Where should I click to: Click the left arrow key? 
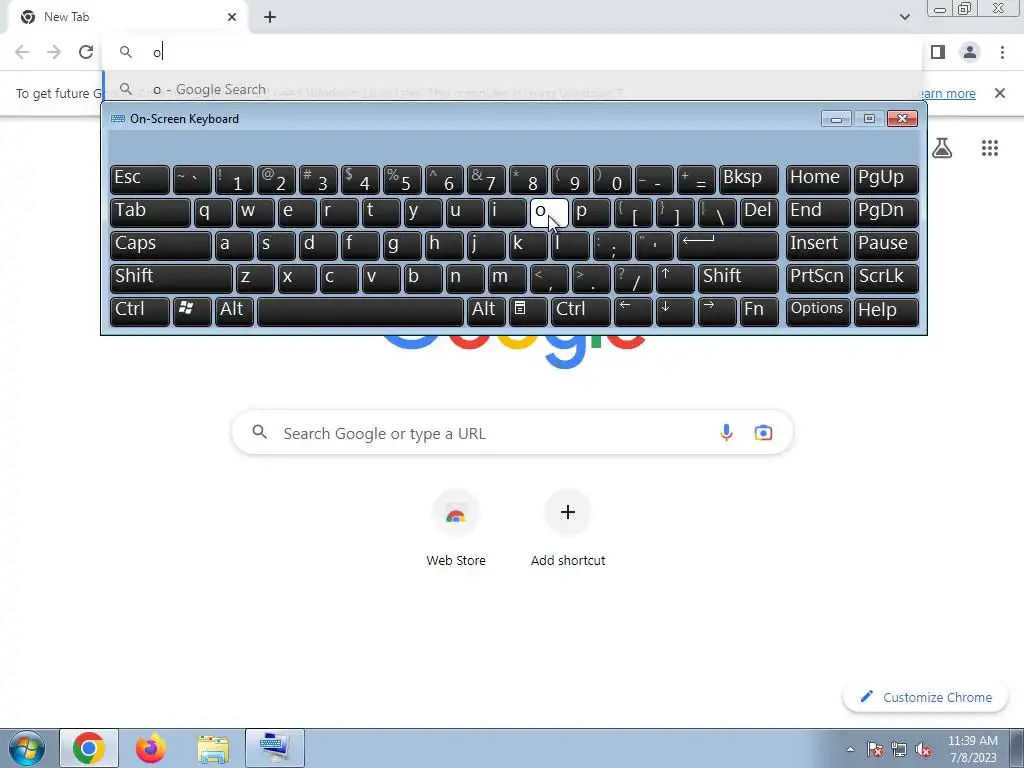[633, 311]
